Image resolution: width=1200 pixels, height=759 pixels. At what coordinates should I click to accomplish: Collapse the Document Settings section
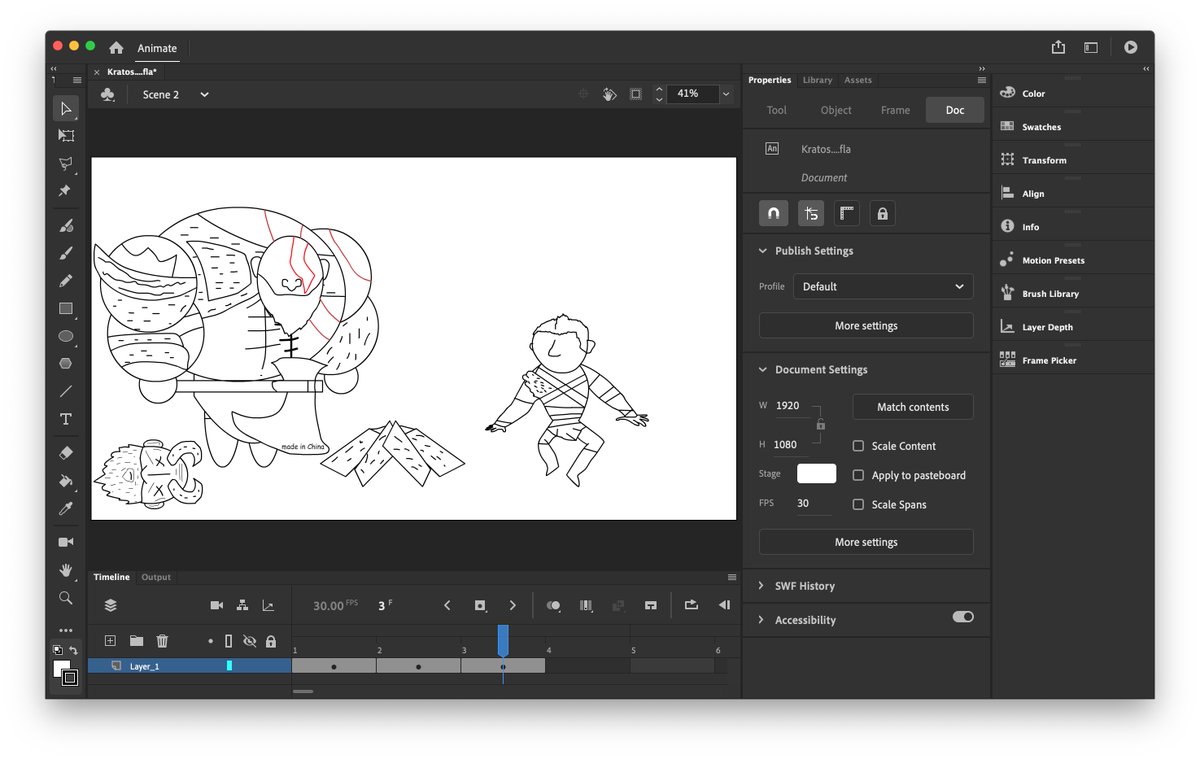[762, 370]
